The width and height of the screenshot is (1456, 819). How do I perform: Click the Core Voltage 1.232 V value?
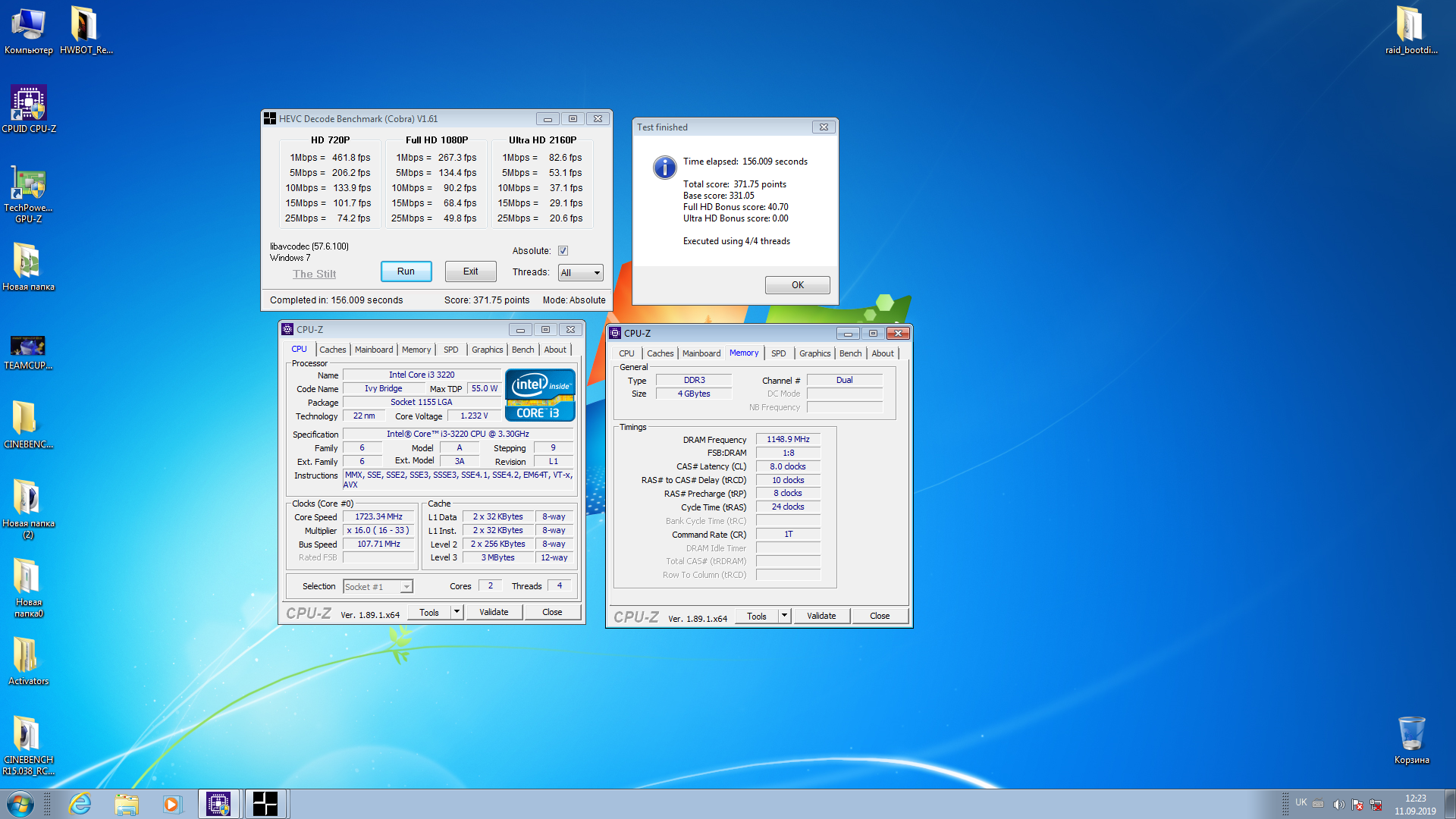pos(474,416)
